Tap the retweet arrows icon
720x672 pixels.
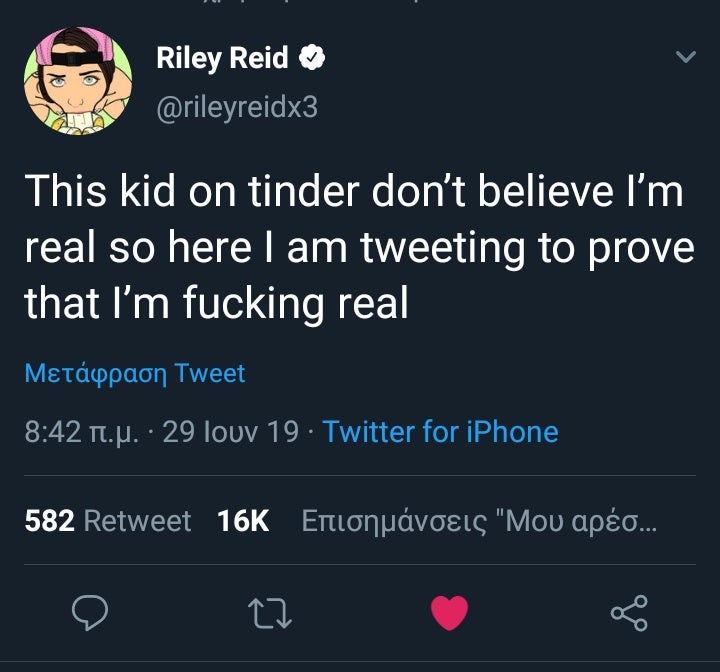coord(270,613)
